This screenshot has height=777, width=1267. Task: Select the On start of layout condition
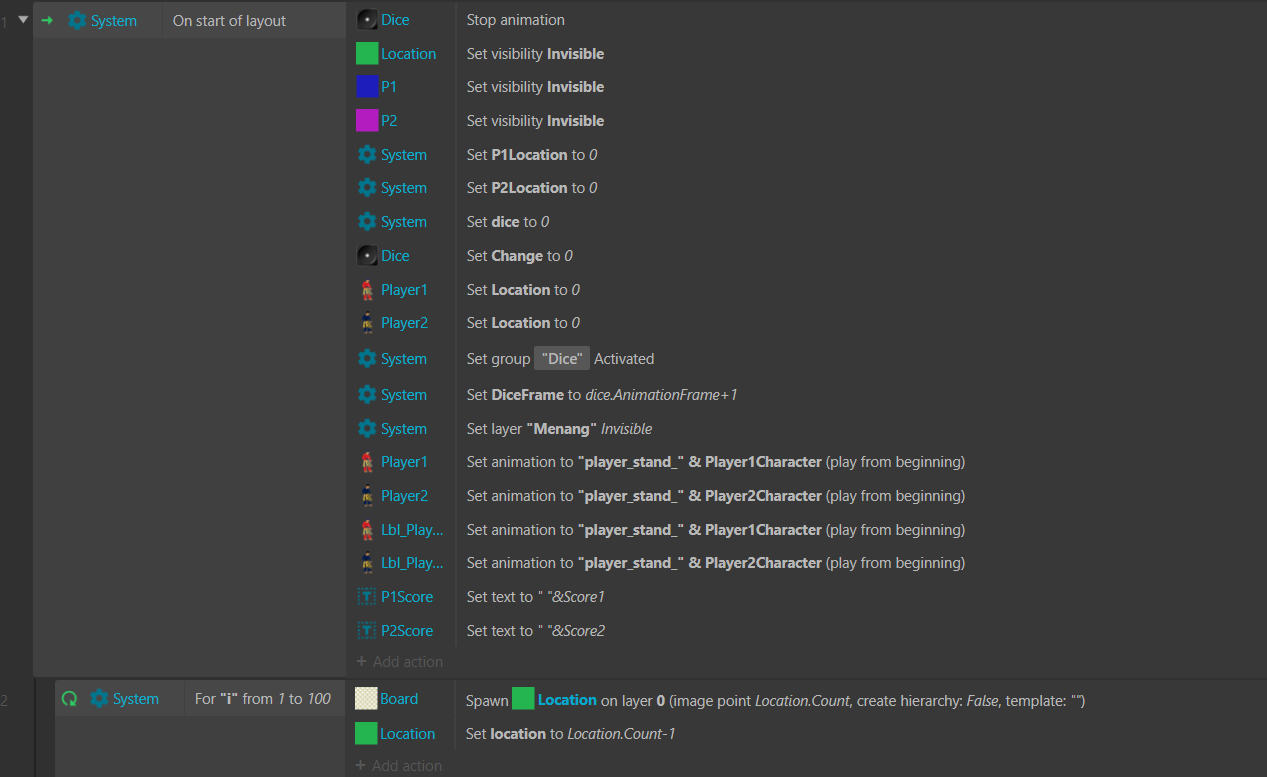(229, 21)
